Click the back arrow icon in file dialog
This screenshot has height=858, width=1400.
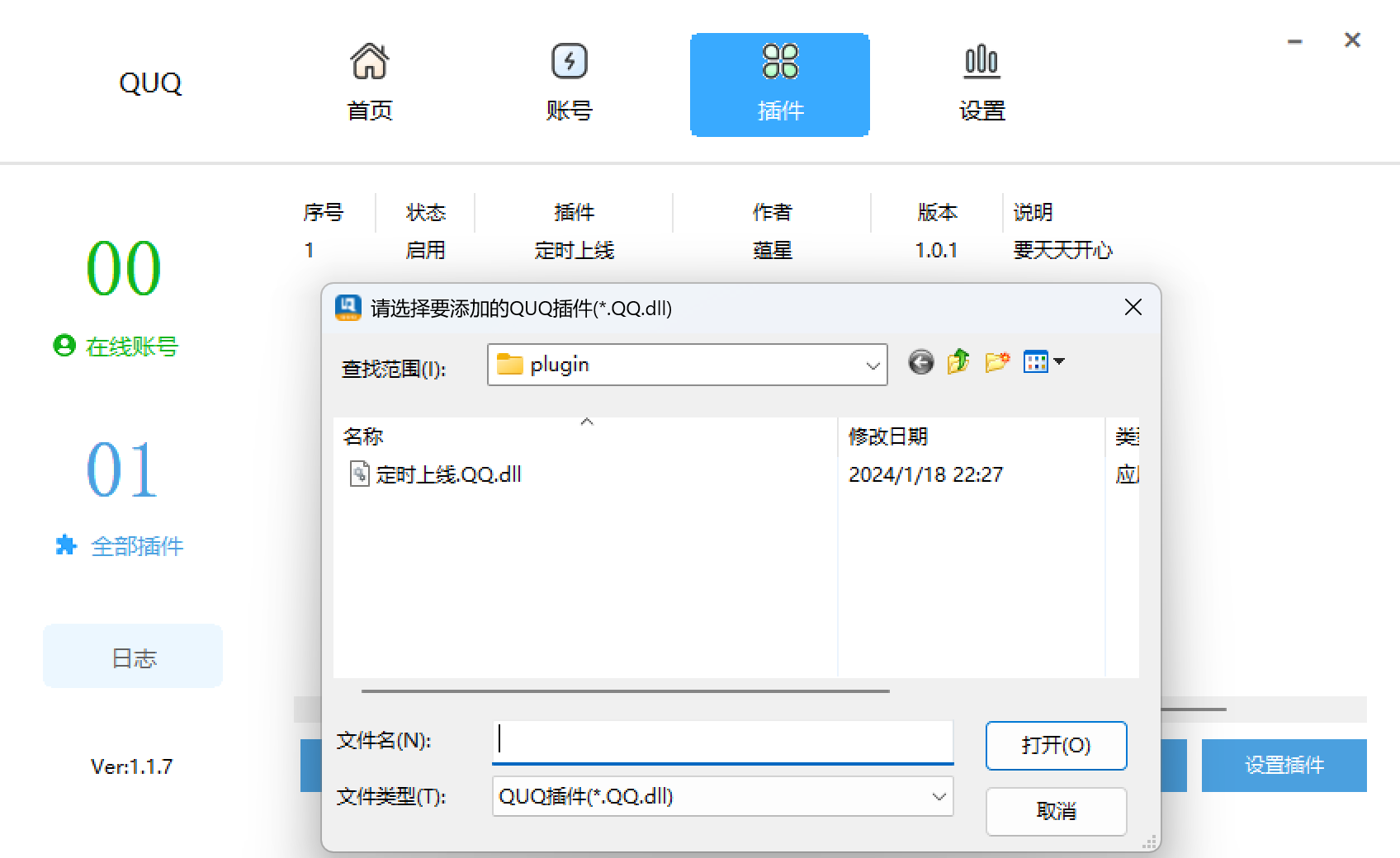[x=920, y=362]
